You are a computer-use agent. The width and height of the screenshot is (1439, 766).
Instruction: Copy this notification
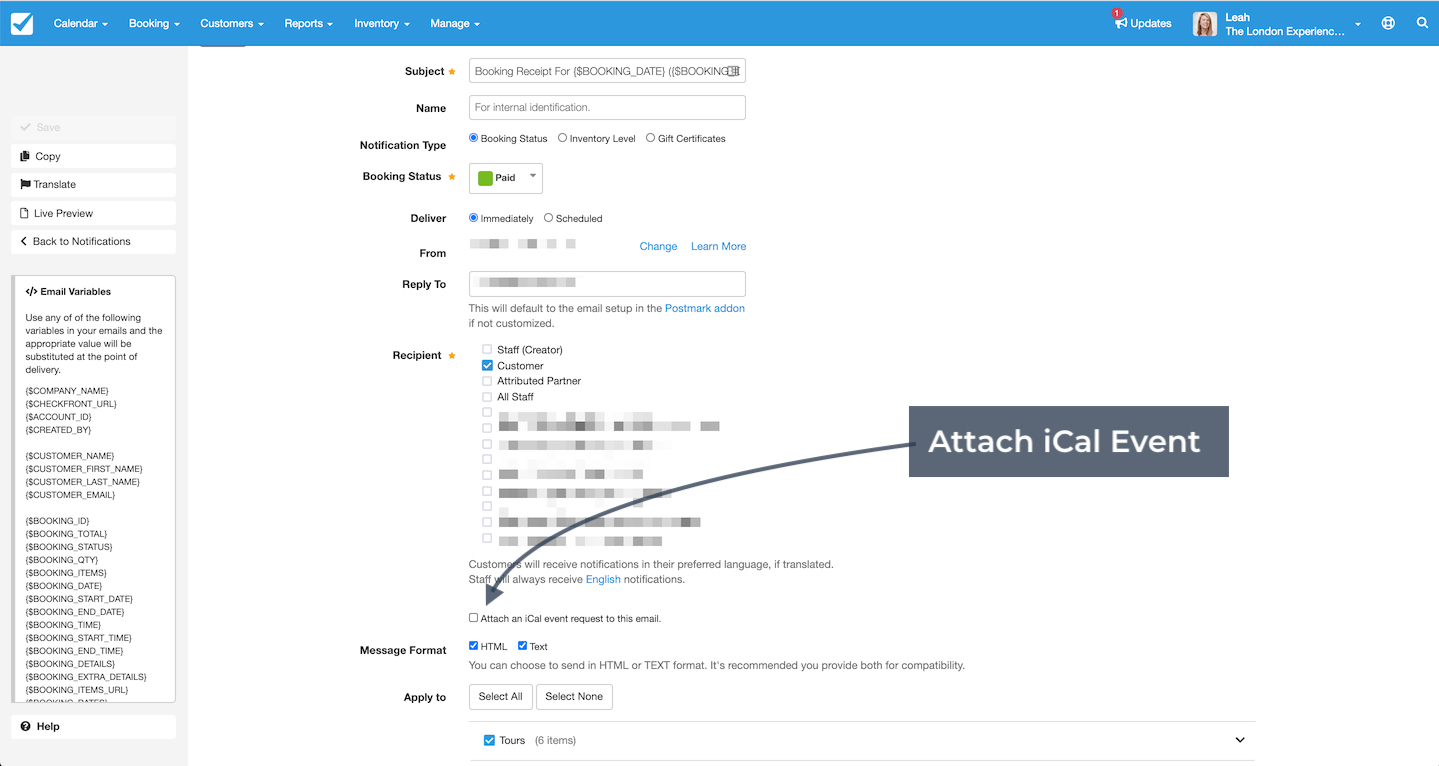[x=94, y=156]
